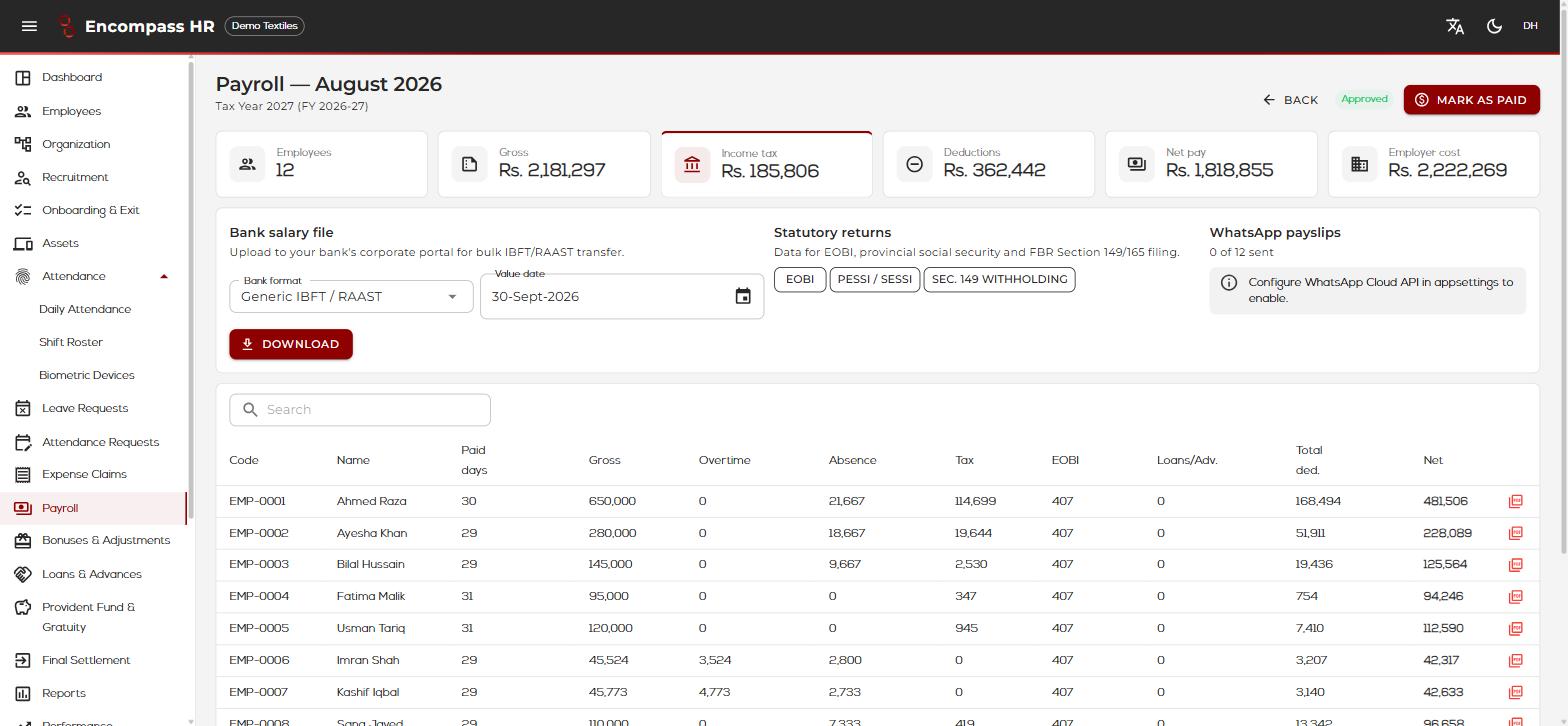
Task: Open Biometric Devices submenu item
Action: [x=86, y=375]
